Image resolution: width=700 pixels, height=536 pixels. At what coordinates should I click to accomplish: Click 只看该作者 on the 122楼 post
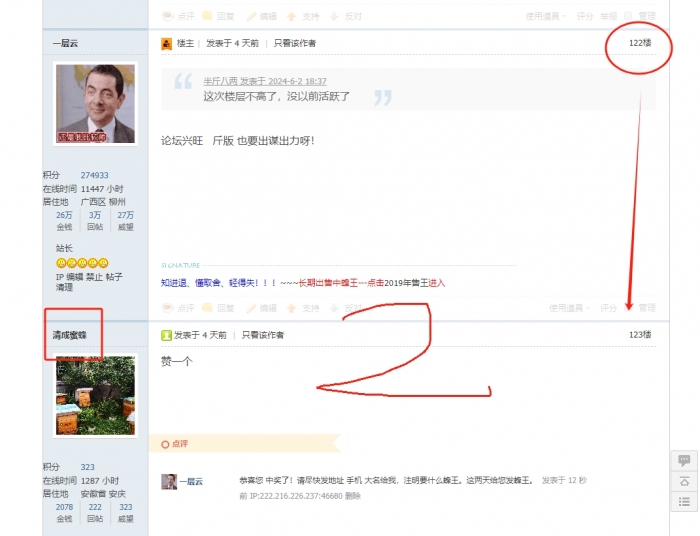tap(295, 44)
